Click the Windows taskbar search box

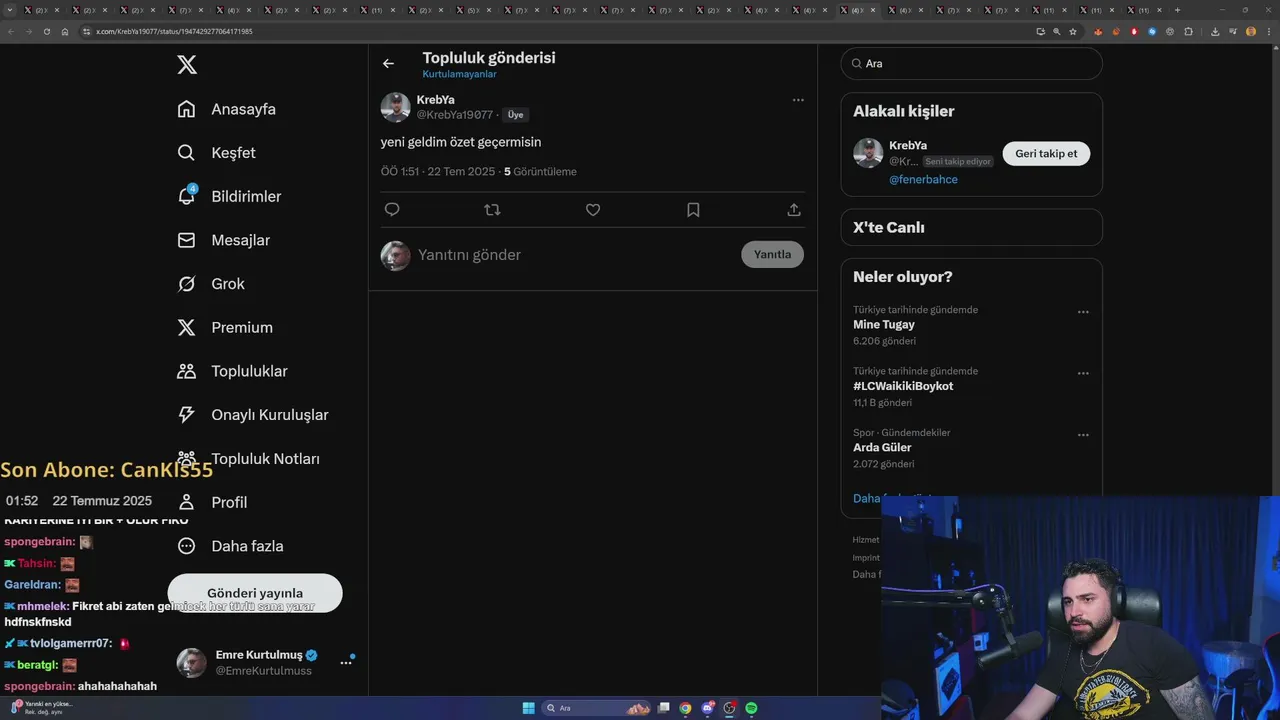(x=597, y=708)
